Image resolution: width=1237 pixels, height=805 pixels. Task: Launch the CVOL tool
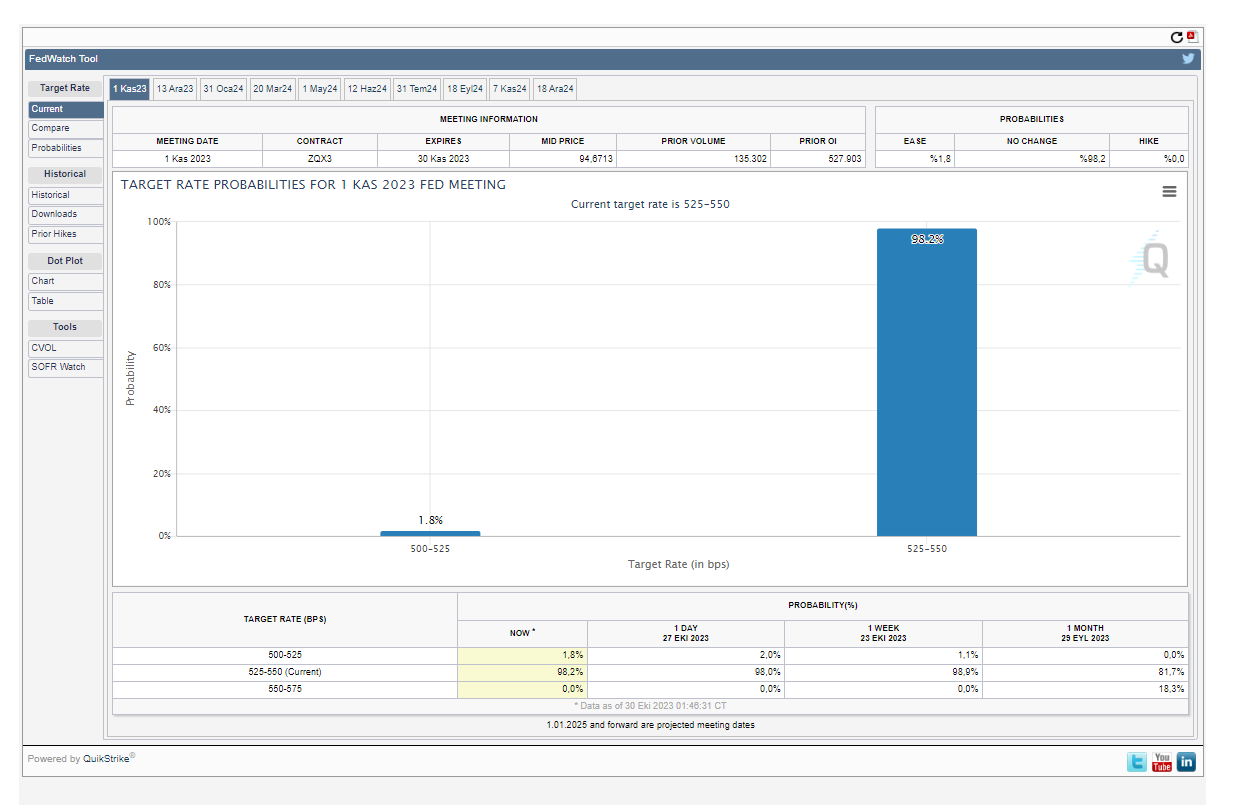[66, 348]
